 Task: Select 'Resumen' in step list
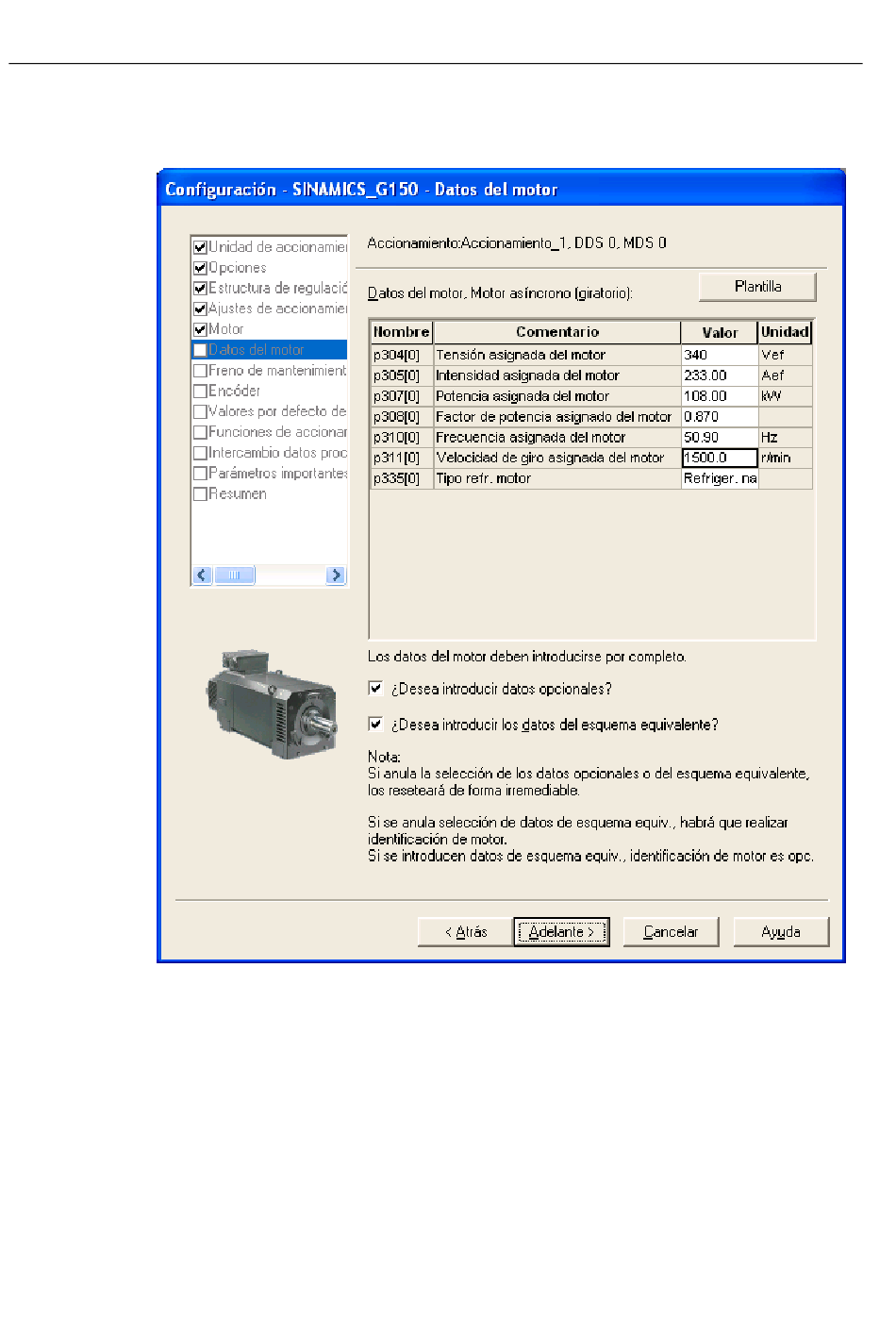tap(238, 493)
